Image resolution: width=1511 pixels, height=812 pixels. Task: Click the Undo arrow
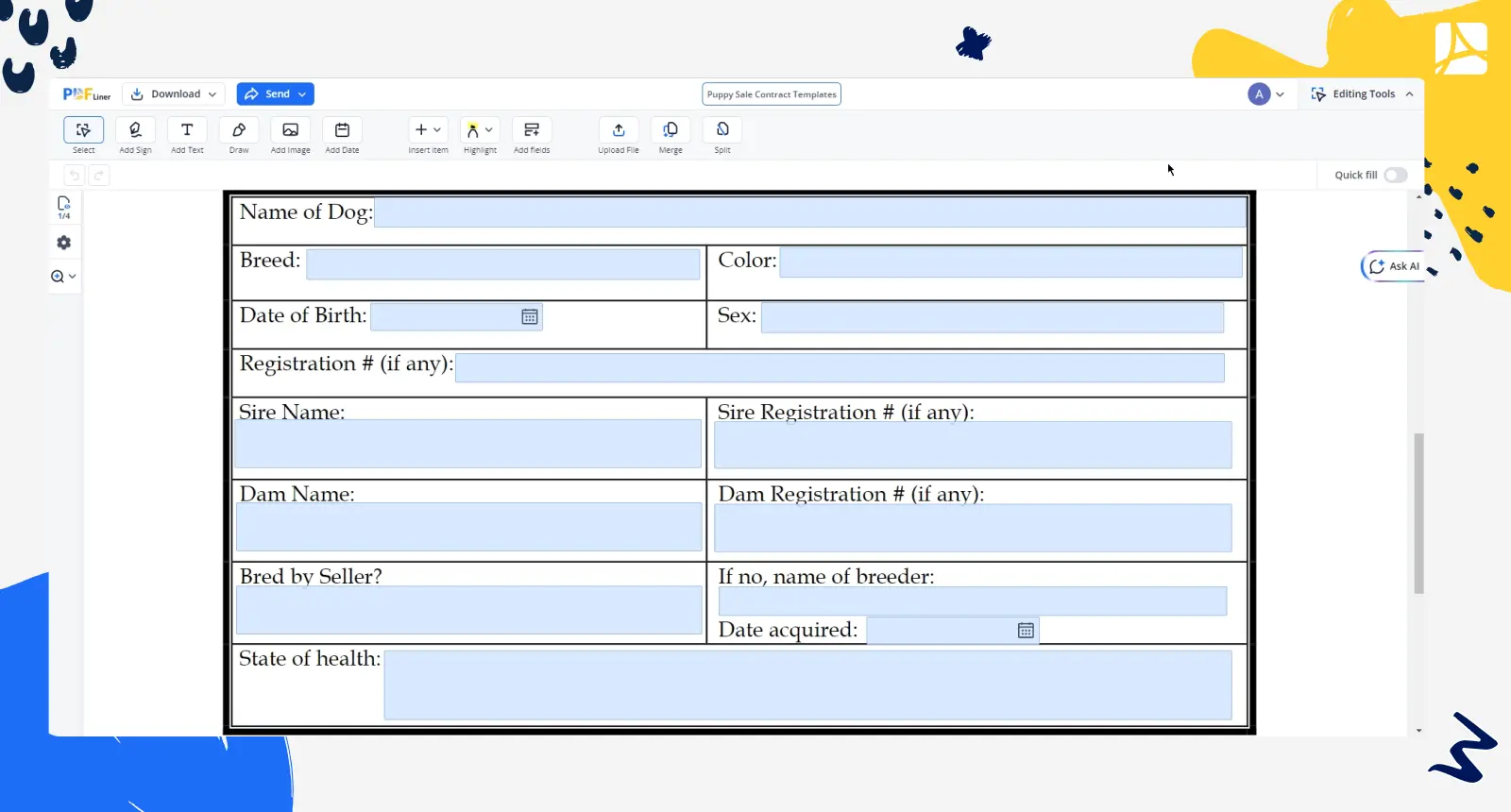(x=75, y=176)
